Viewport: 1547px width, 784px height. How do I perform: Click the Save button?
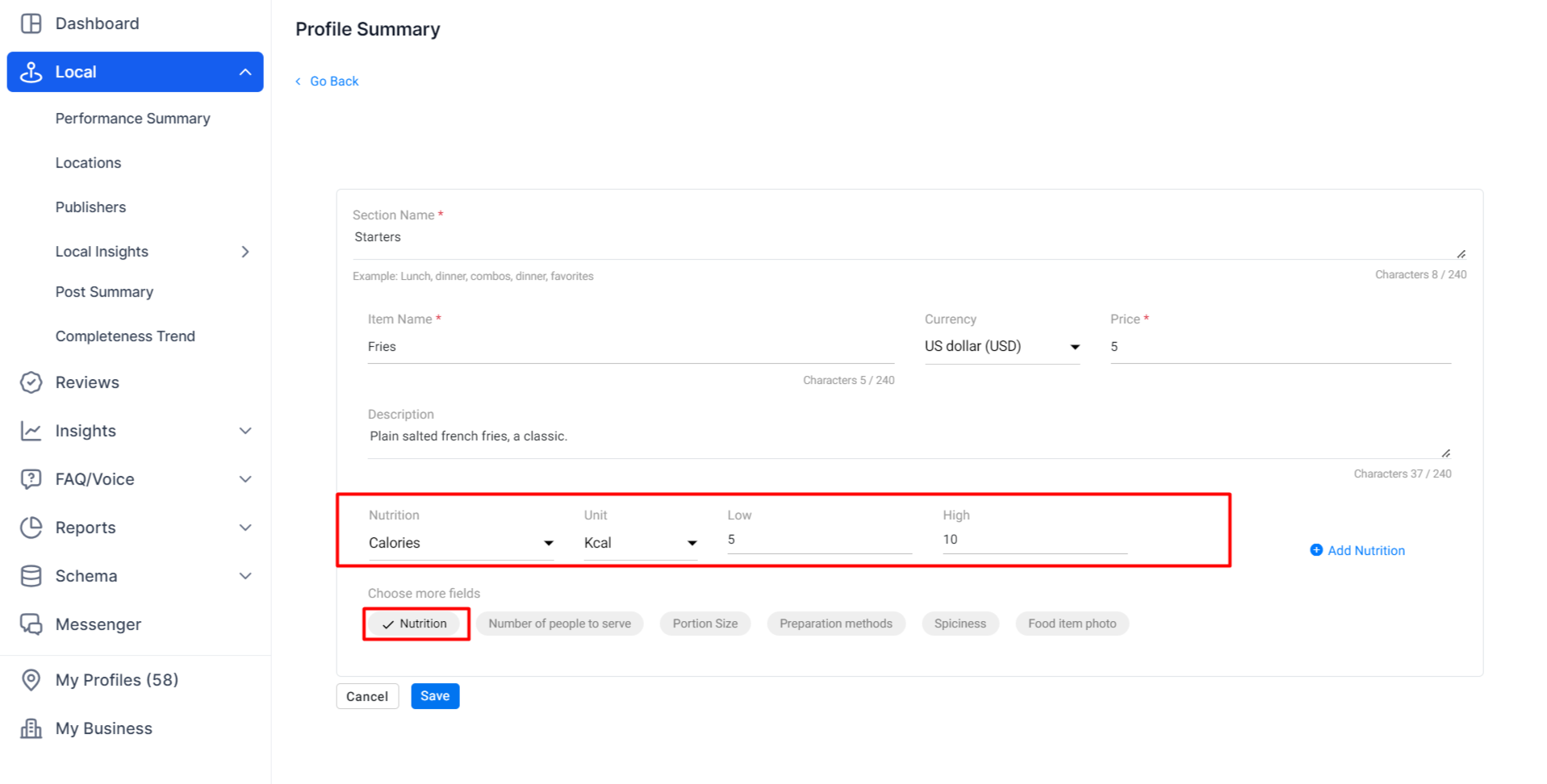[435, 696]
